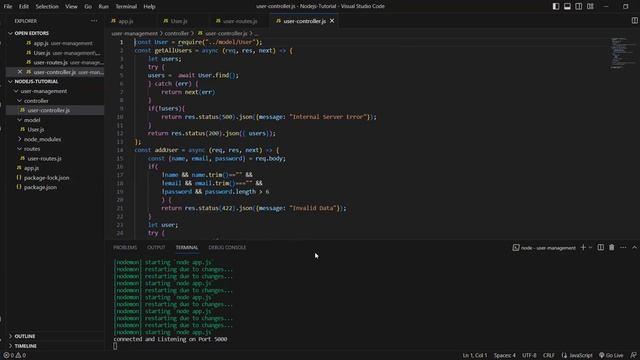The height and width of the screenshot is (360, 640).
Task: Switch to user-routes.js editor tab
Action: [x=240, y=21]
